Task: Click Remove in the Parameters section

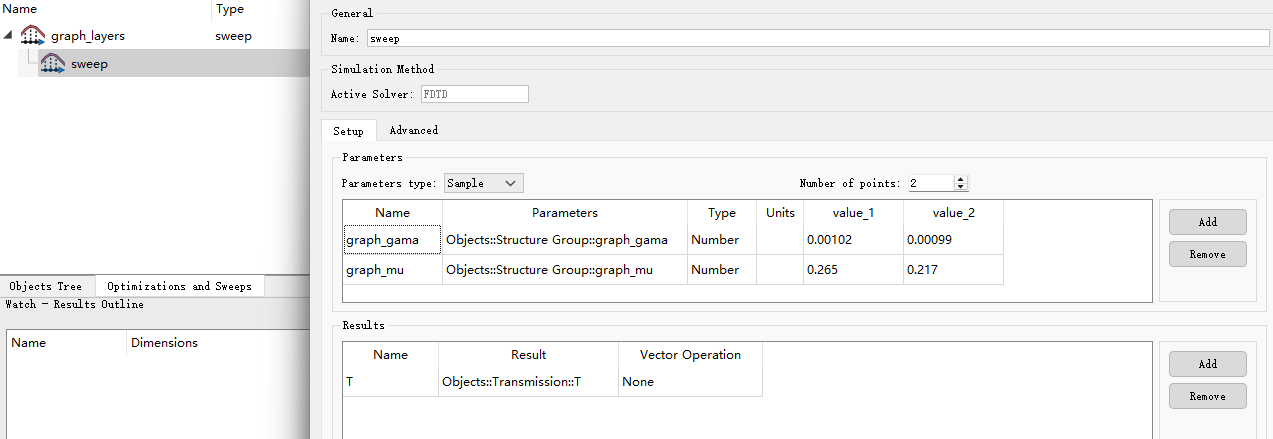Action: [x=1208, y=254]
